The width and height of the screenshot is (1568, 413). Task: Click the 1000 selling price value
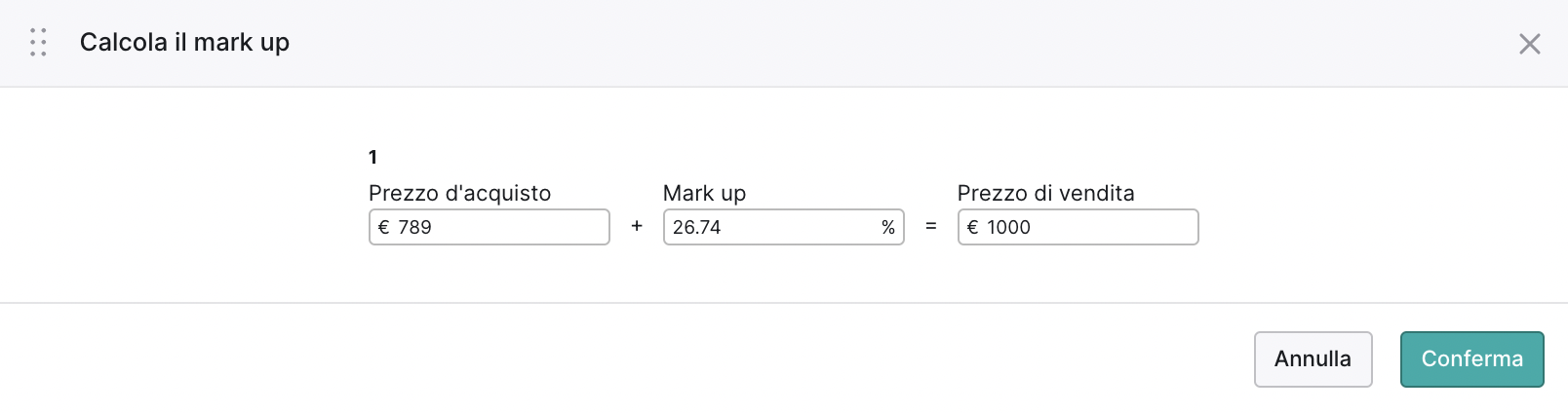tap(1008, 227)
